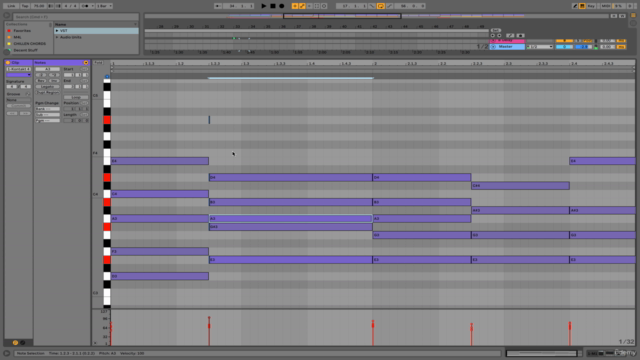Click time signature 4 / 4 field
The height and width of the screenshot is (360, 640).
tap(71, 6)
